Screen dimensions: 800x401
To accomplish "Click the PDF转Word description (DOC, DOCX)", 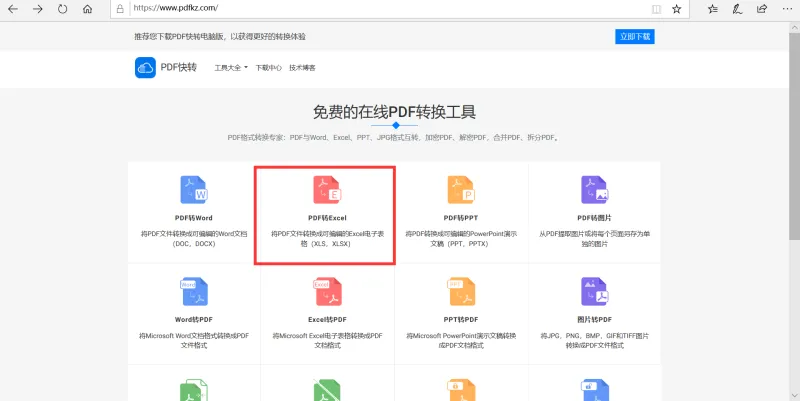I will pos(194,239).
